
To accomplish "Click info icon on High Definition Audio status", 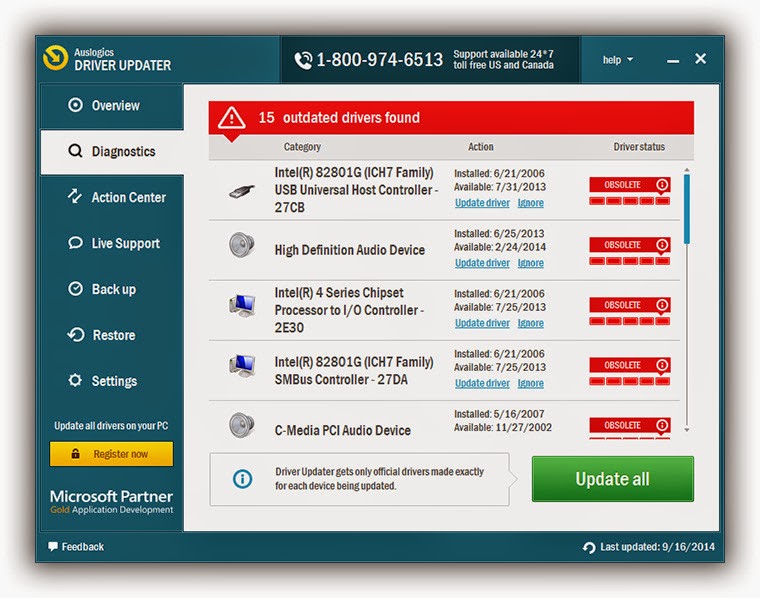I will click(662, 245).
